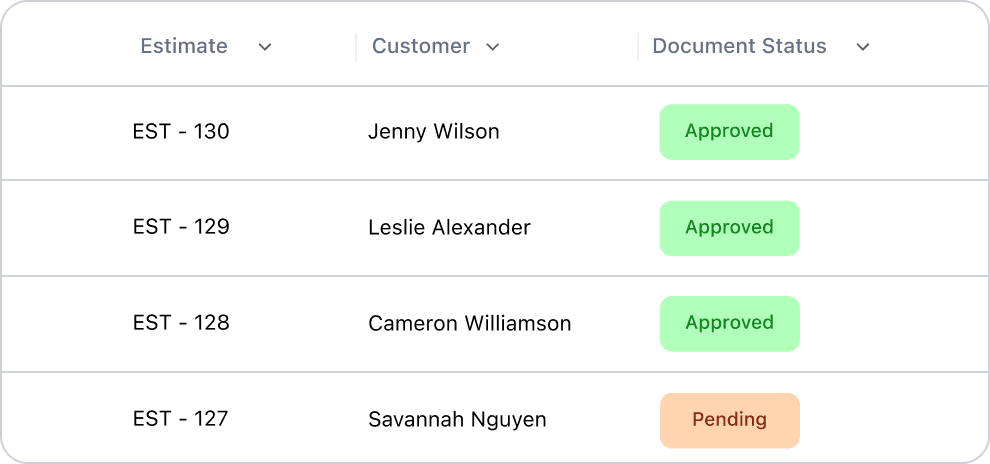Open the Customer column chevron menu

coord(493,47)
